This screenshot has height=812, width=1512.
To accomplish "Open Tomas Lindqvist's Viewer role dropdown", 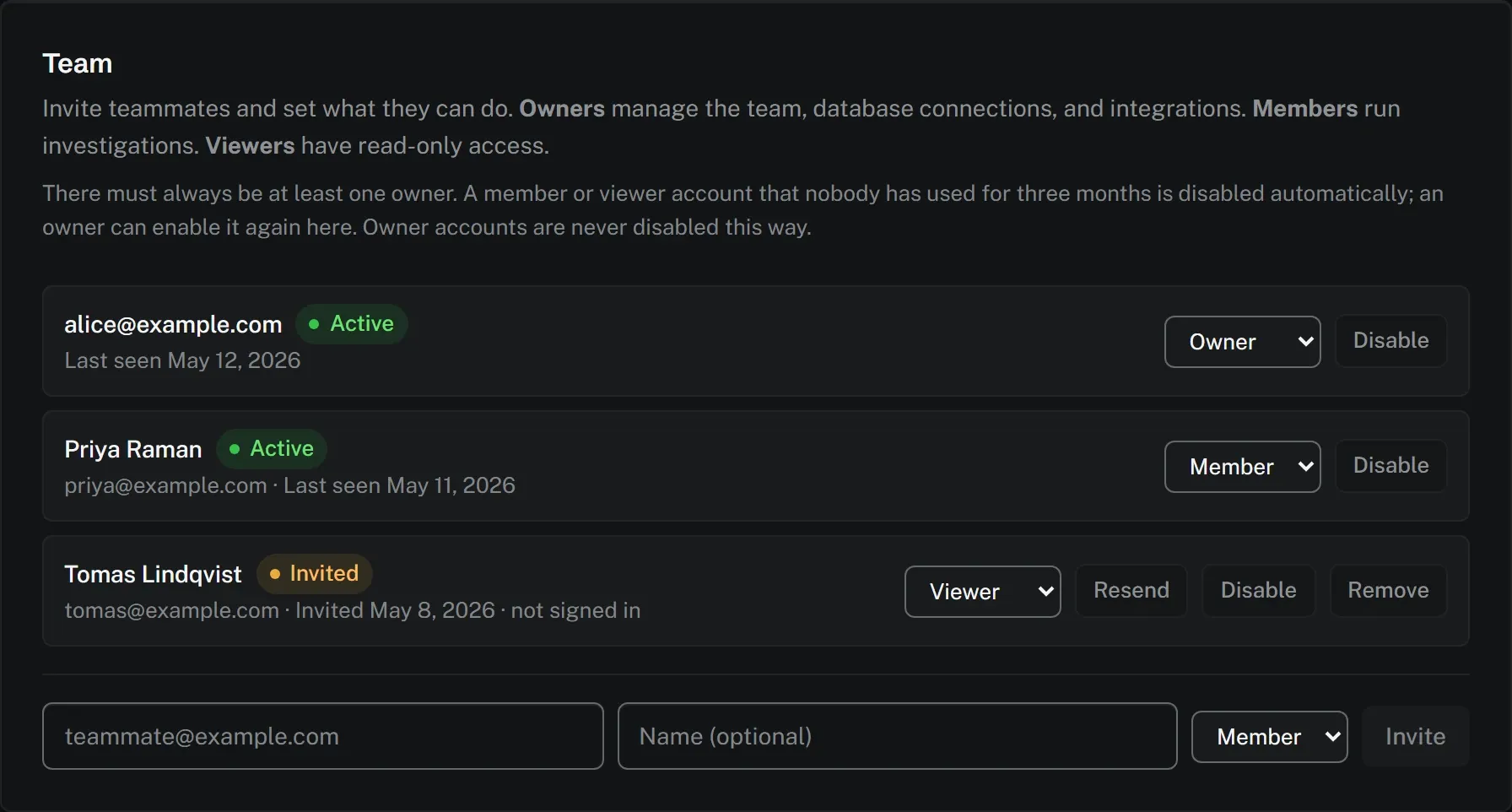I will pos(982,592).
